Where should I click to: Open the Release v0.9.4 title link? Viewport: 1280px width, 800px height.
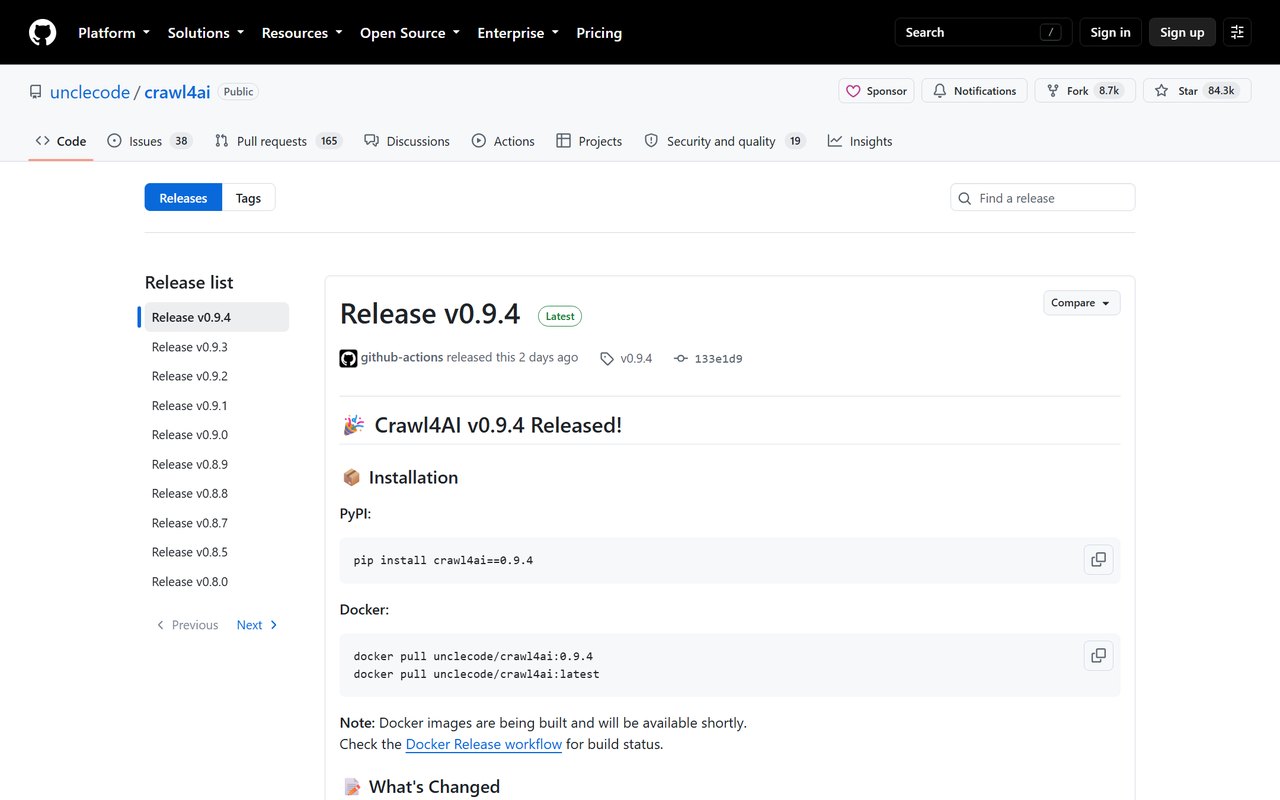430,314
